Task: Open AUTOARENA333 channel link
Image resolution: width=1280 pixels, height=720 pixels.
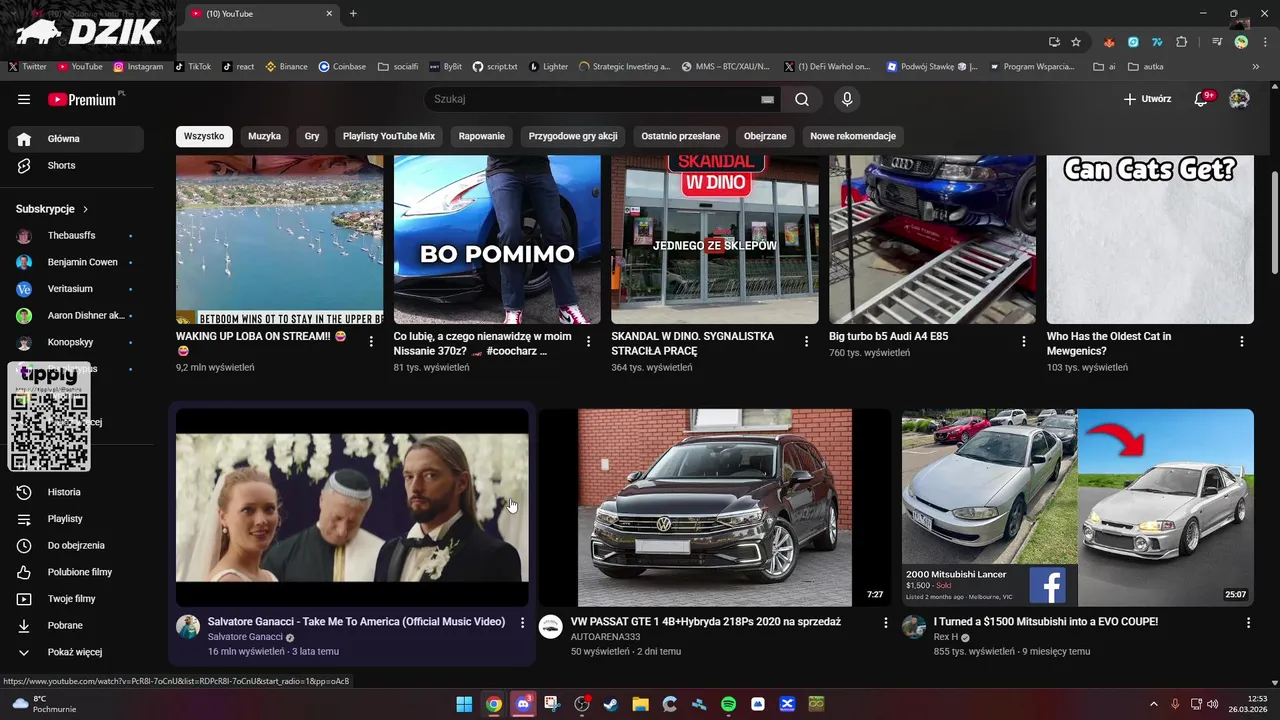Action: tap(605, 637)
